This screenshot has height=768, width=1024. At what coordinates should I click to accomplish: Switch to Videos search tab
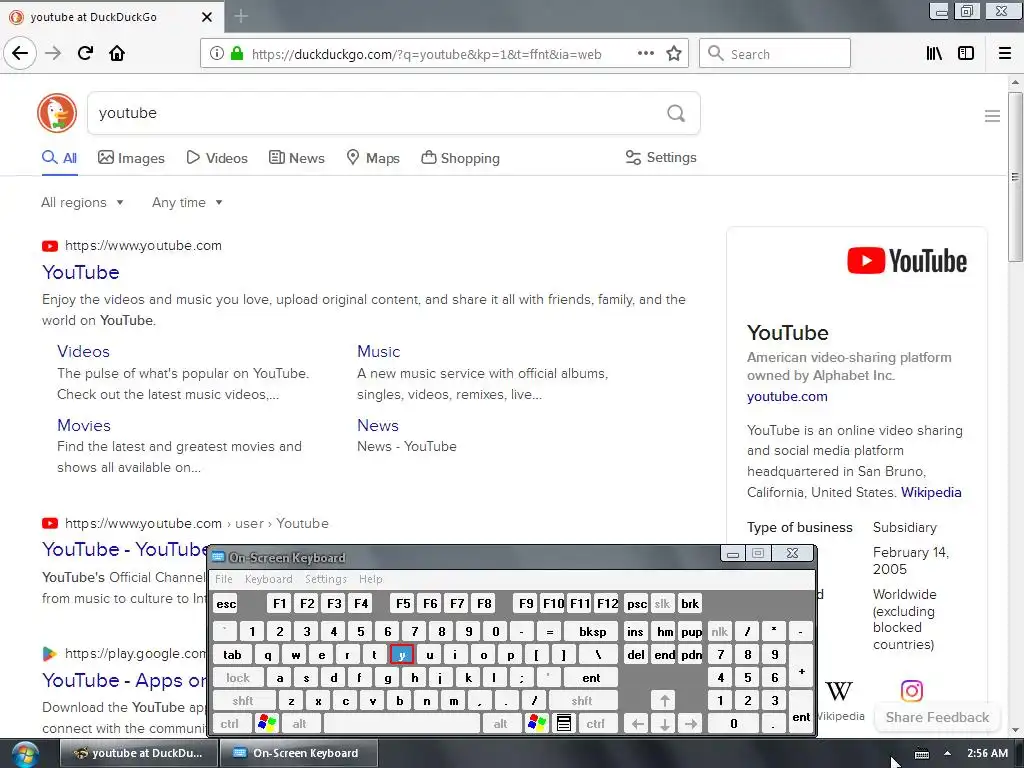(217, 158)
